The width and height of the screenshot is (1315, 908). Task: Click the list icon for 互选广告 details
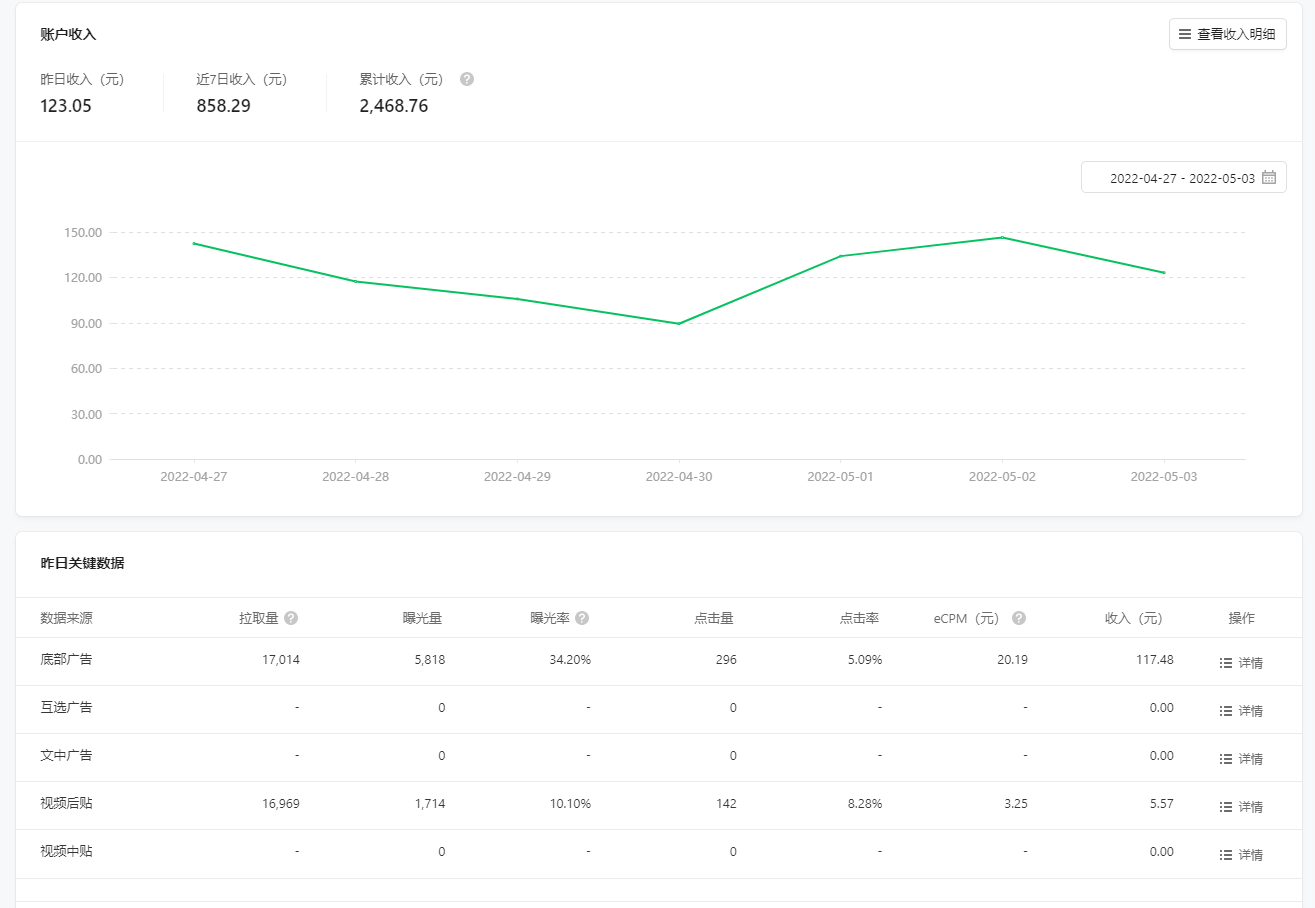pos(1226,711)
